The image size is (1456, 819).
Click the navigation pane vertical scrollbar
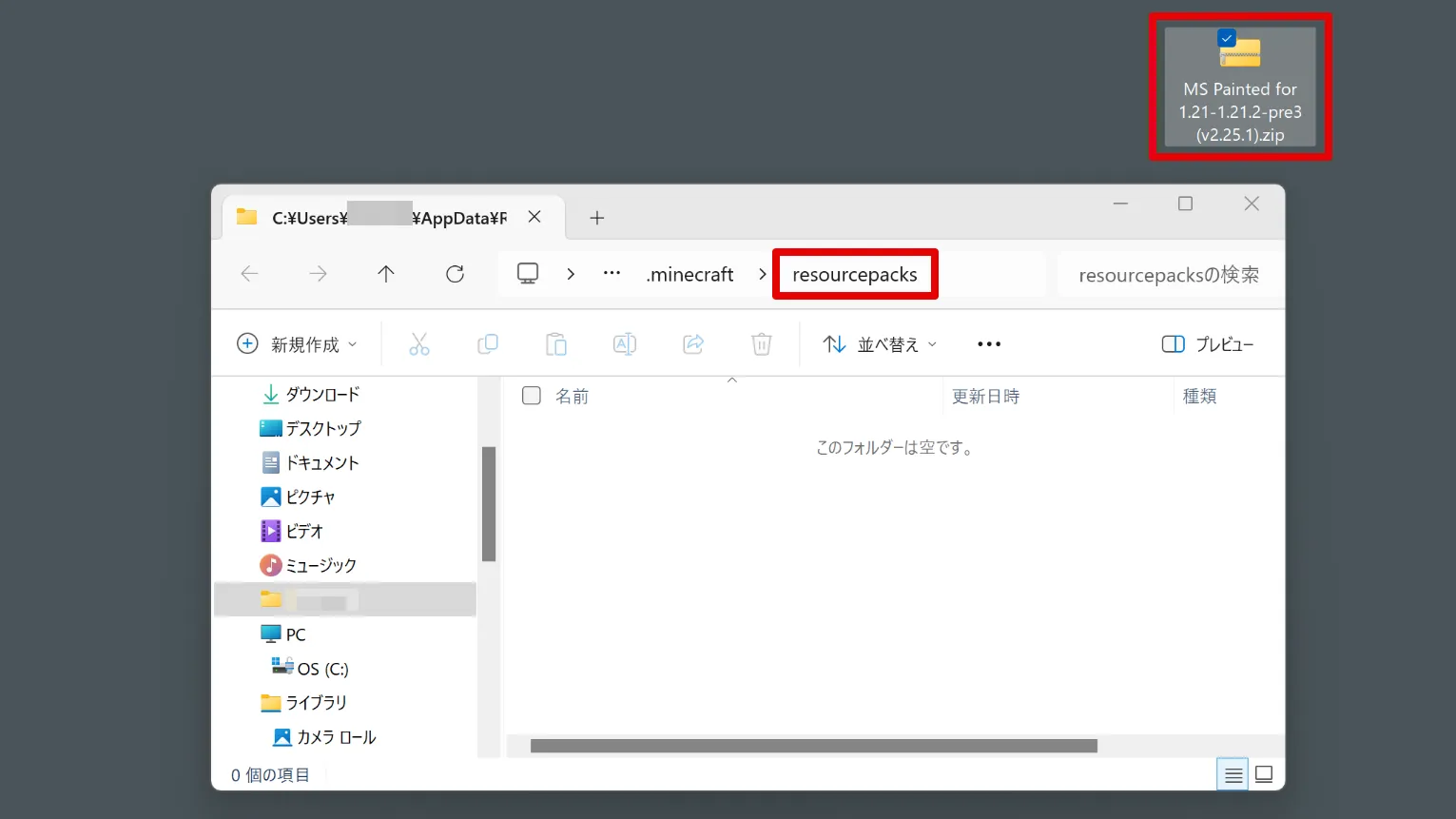(x=489, y=504)
